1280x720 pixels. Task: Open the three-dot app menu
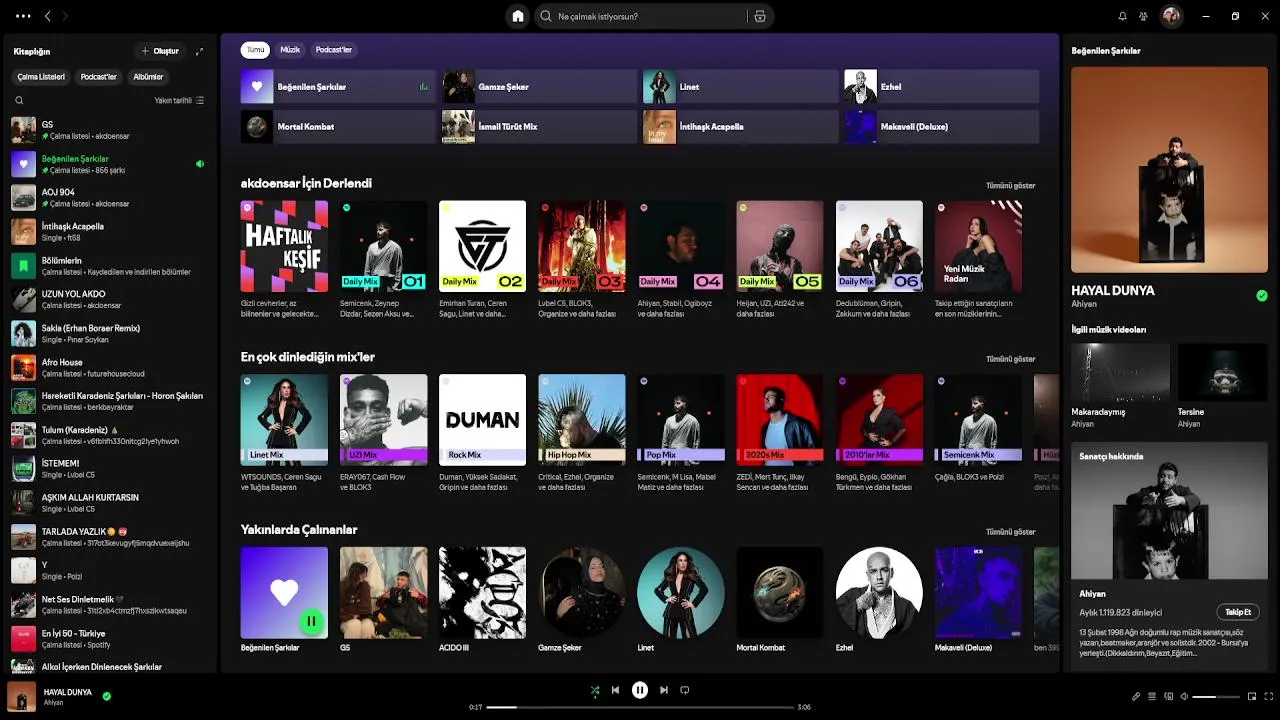click(x=23, y=16)
